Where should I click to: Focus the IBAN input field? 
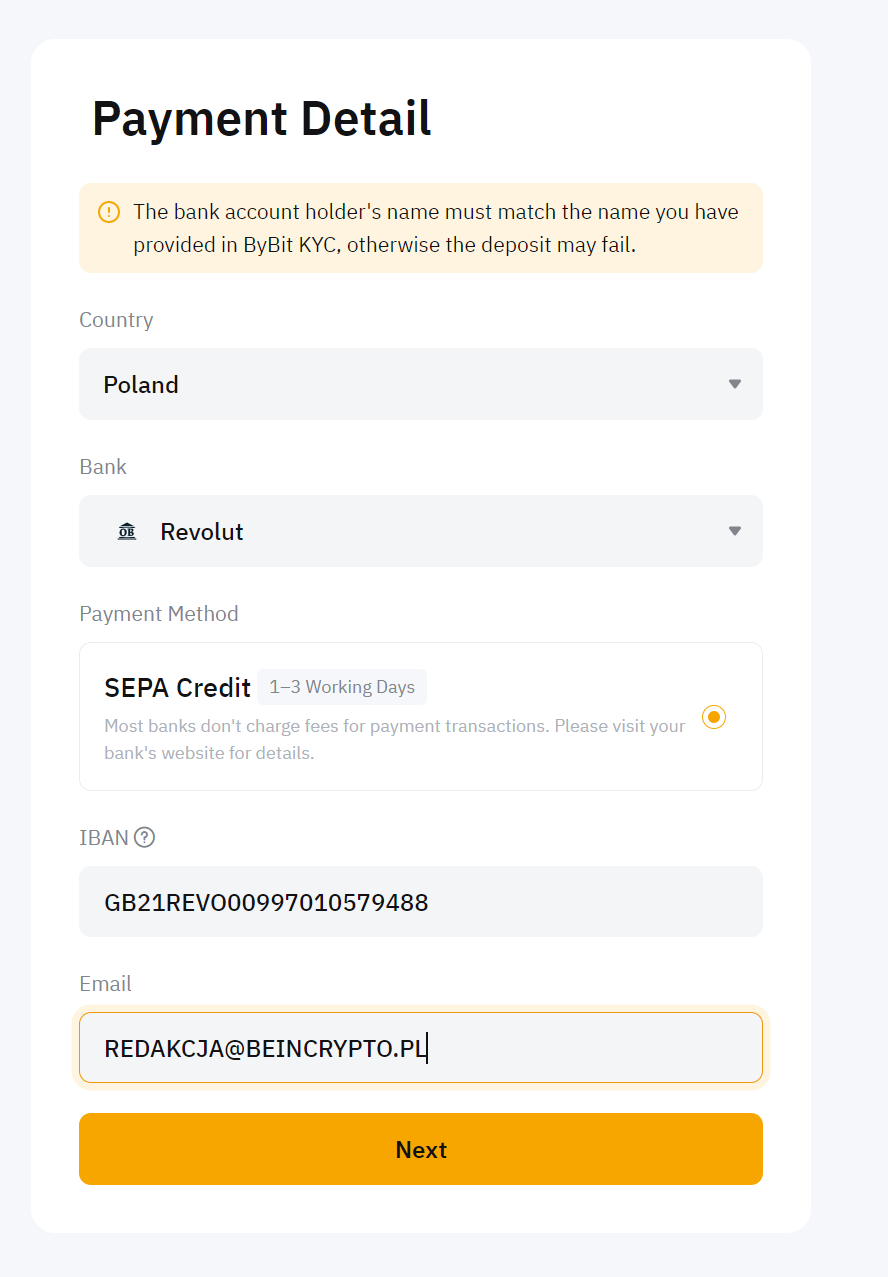[420, 902]
